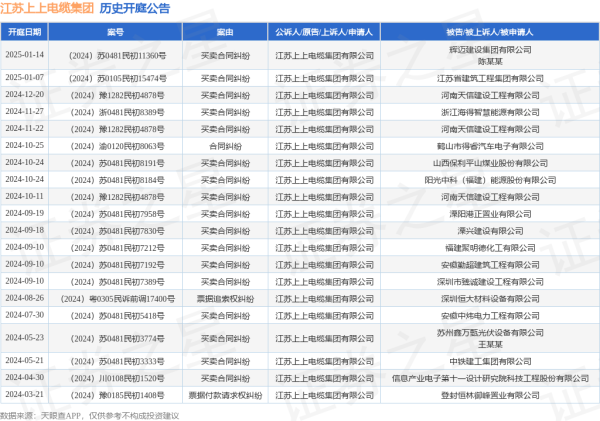Click date cell 2024-11-22
Screen dimensions: 600x421
tap(24, 128)
